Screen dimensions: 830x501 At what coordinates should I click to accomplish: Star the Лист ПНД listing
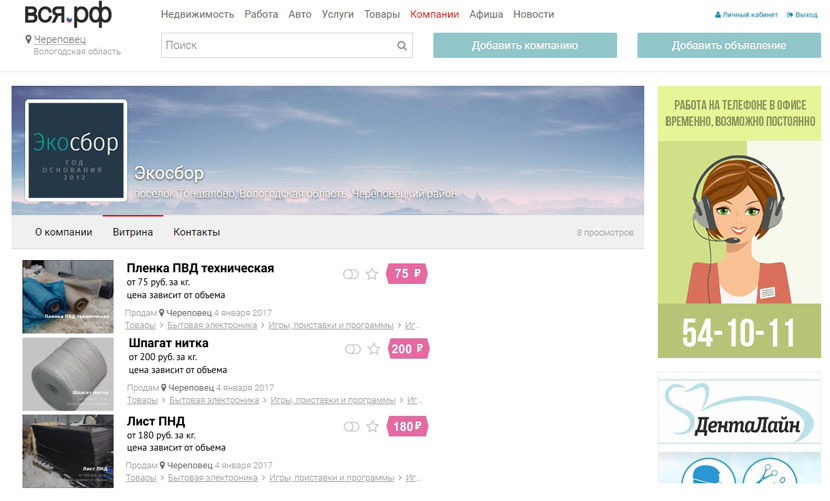click(373, 426)
